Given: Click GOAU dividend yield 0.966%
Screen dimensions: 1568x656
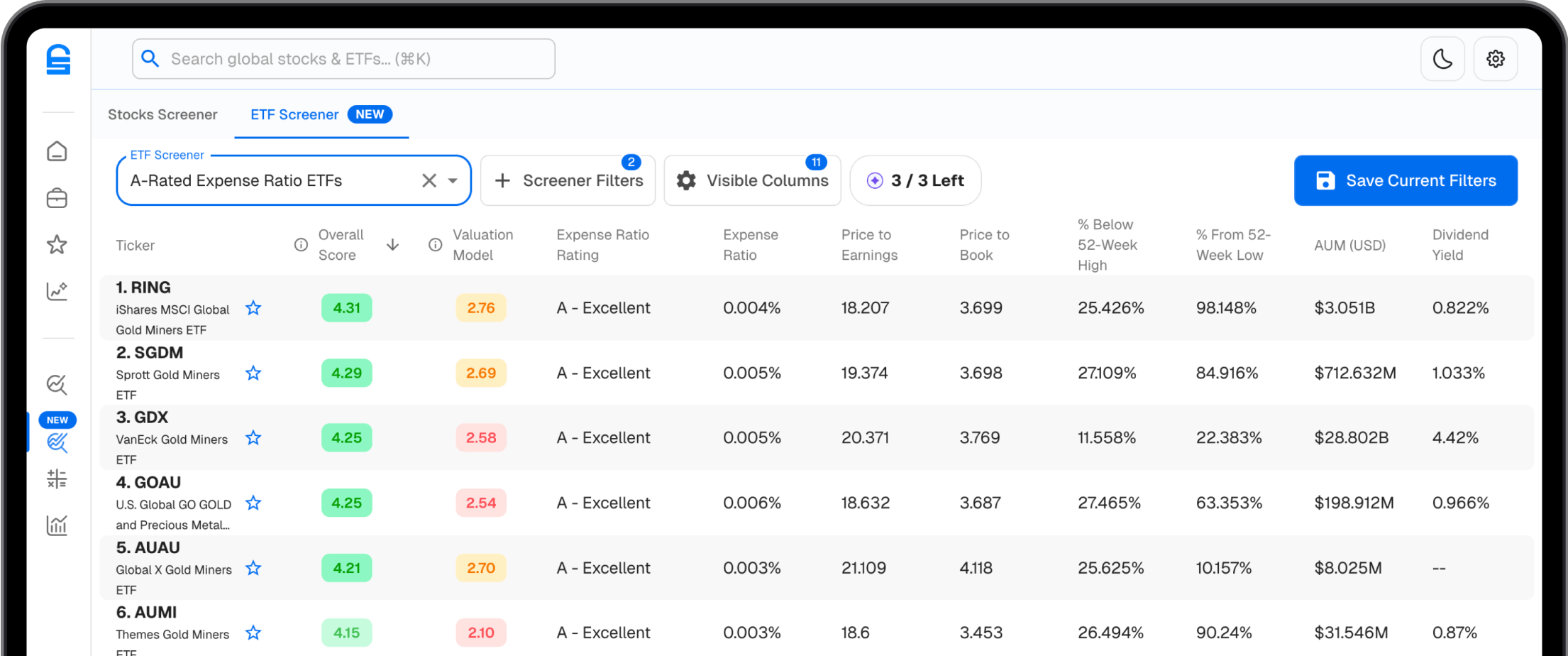Looking at the screenshot, I should [x=1460, y=503].
